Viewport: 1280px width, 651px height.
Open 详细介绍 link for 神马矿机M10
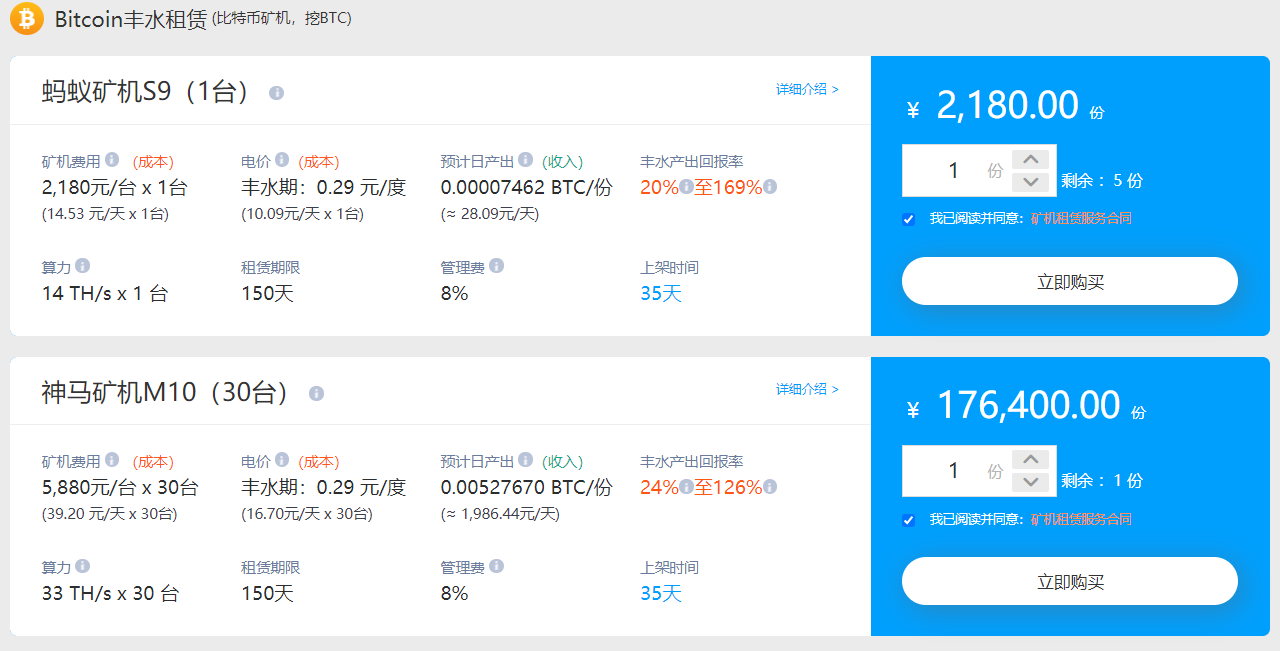(x=807, y=389)
